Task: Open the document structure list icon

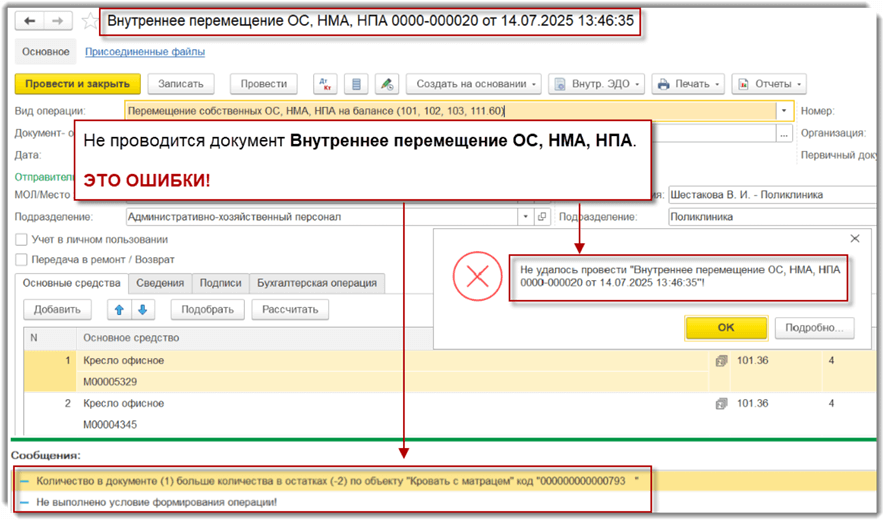Action: 356,84
